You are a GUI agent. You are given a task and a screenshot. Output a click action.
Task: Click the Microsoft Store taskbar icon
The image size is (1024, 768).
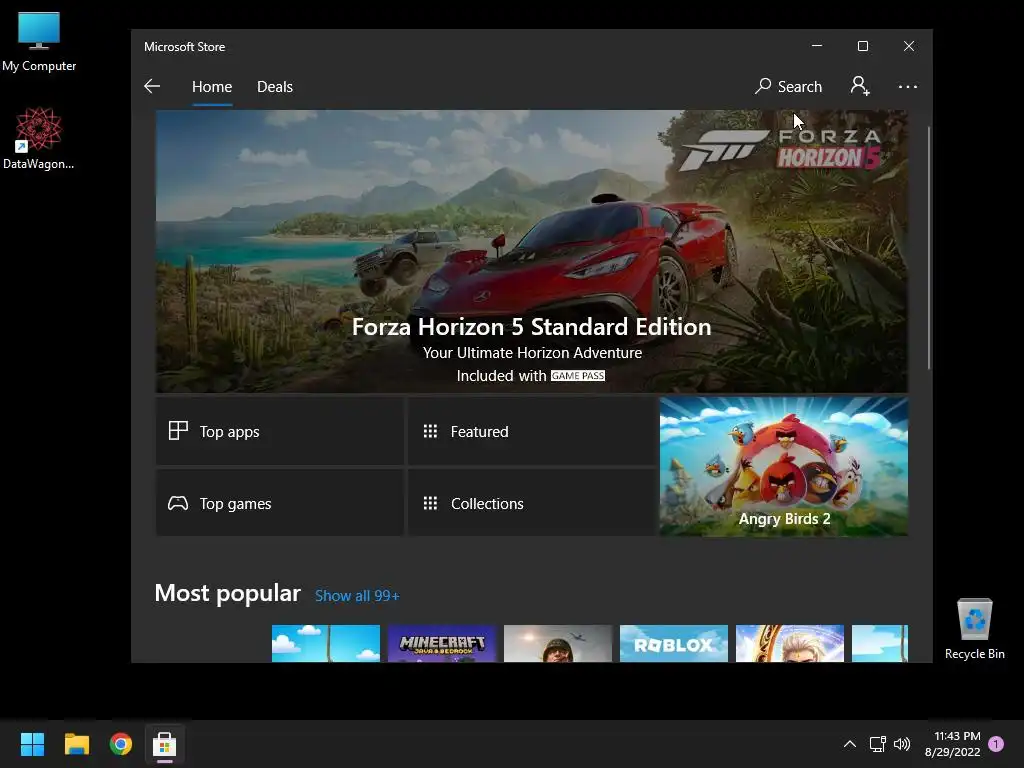pyautogui.click(x=165, y=744)
